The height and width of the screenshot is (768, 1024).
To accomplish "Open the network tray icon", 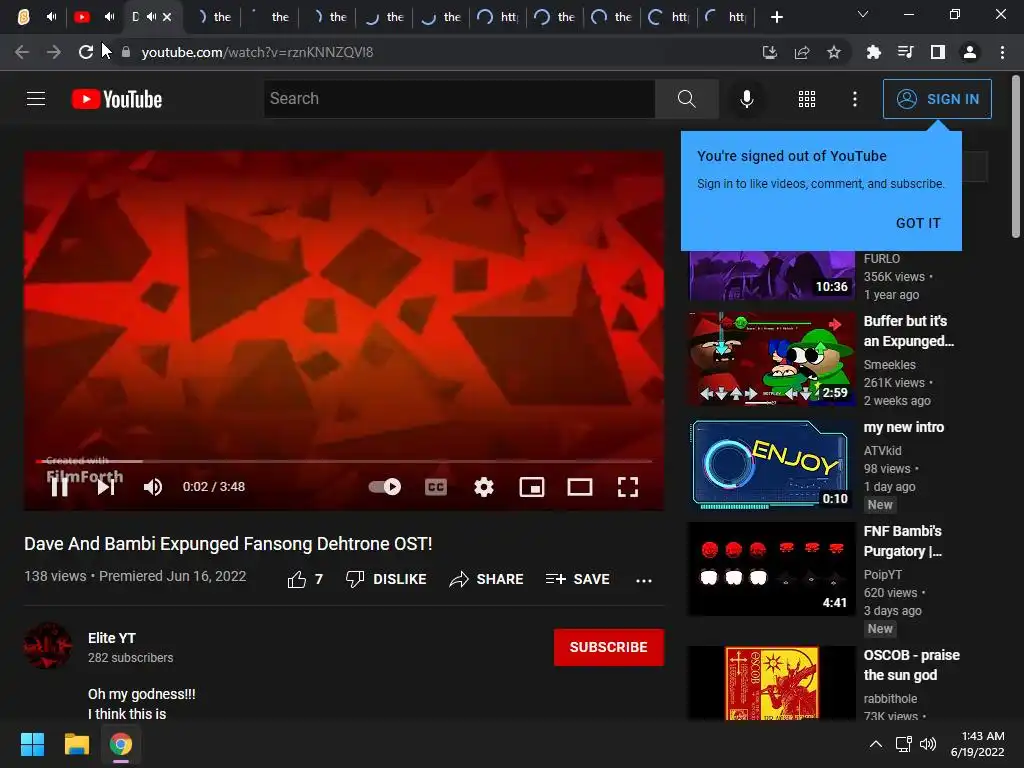I will click(x=903, y=744).
